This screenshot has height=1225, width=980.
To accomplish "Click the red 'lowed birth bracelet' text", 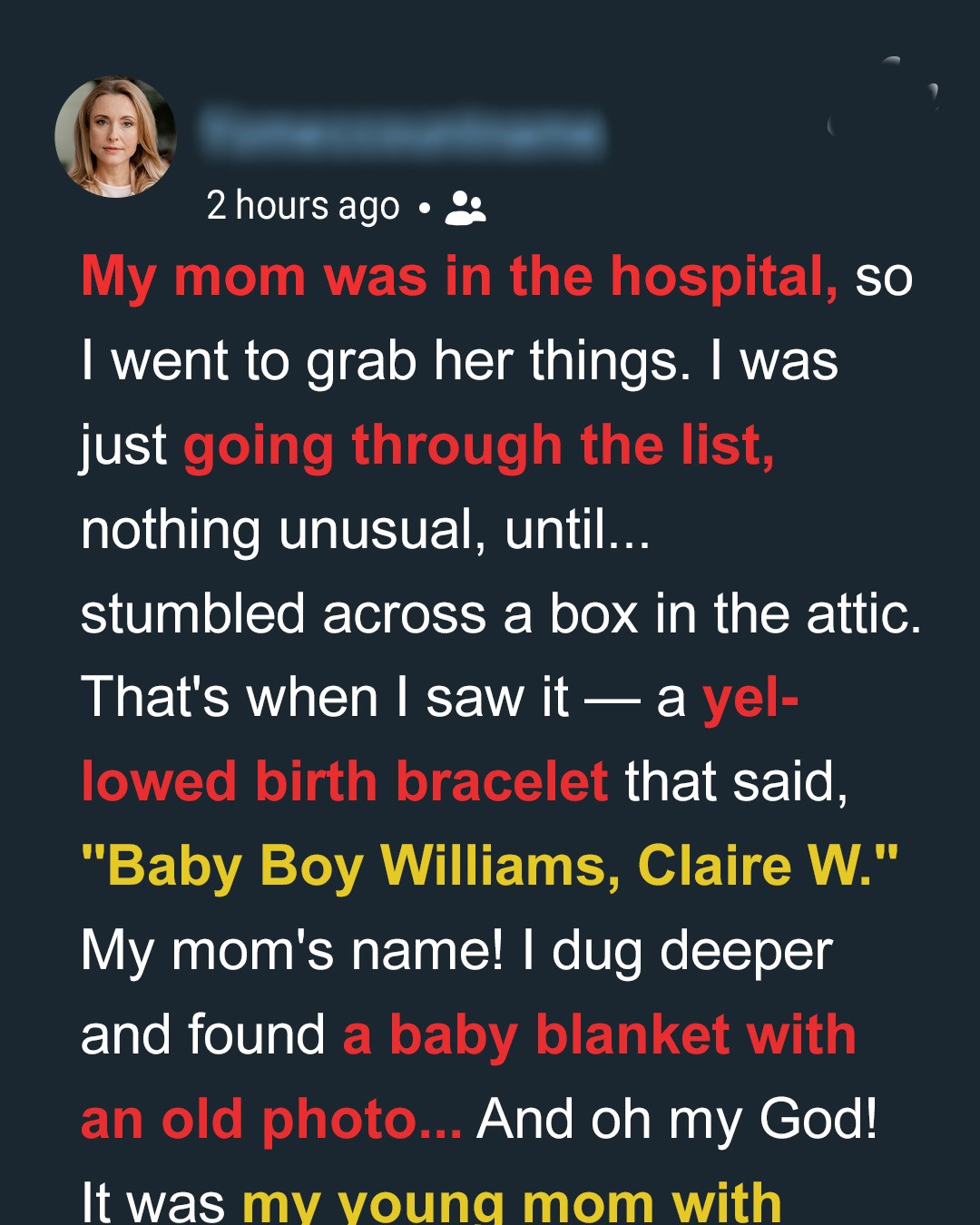I will click(x=344, y=781).
